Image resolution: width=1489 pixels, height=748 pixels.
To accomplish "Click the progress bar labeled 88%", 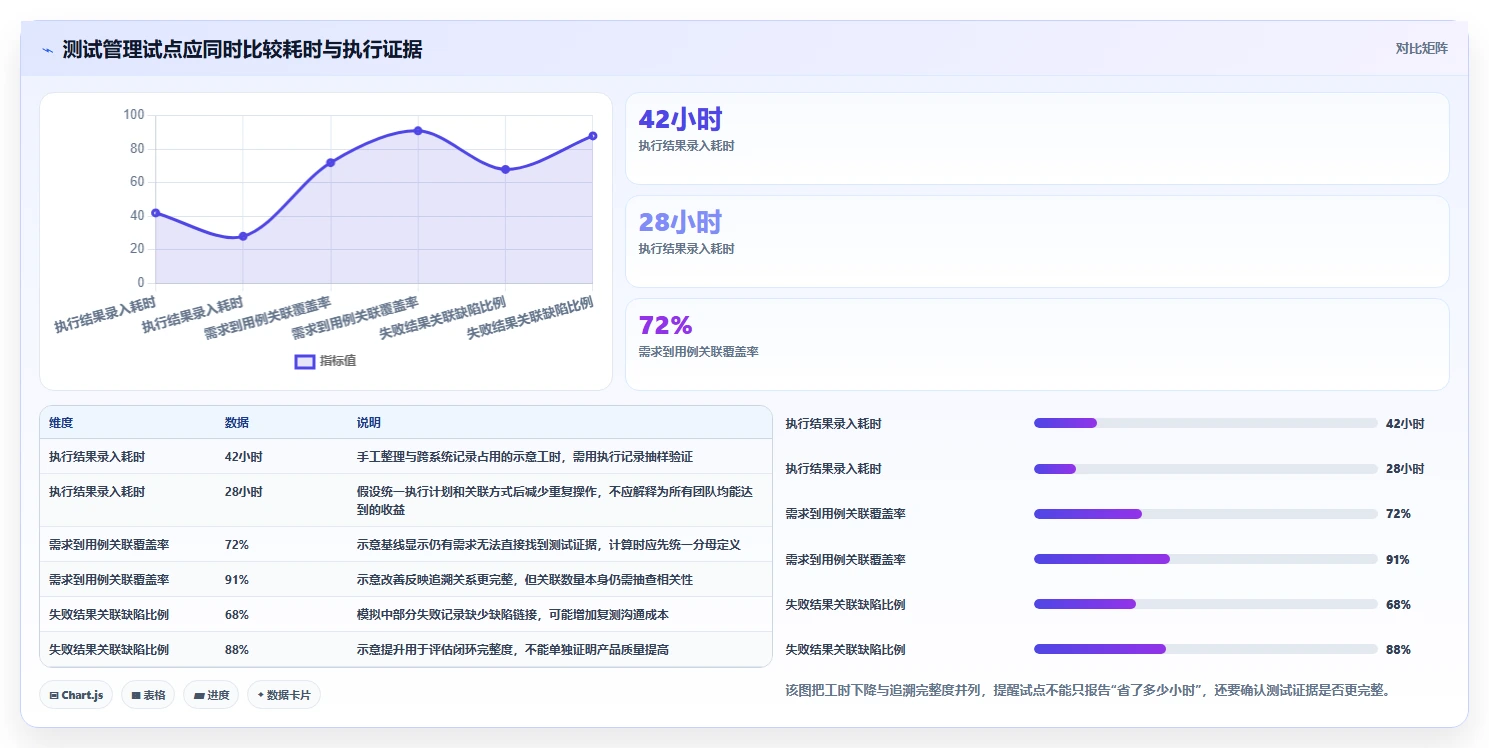I will [x=1206, y=649].
